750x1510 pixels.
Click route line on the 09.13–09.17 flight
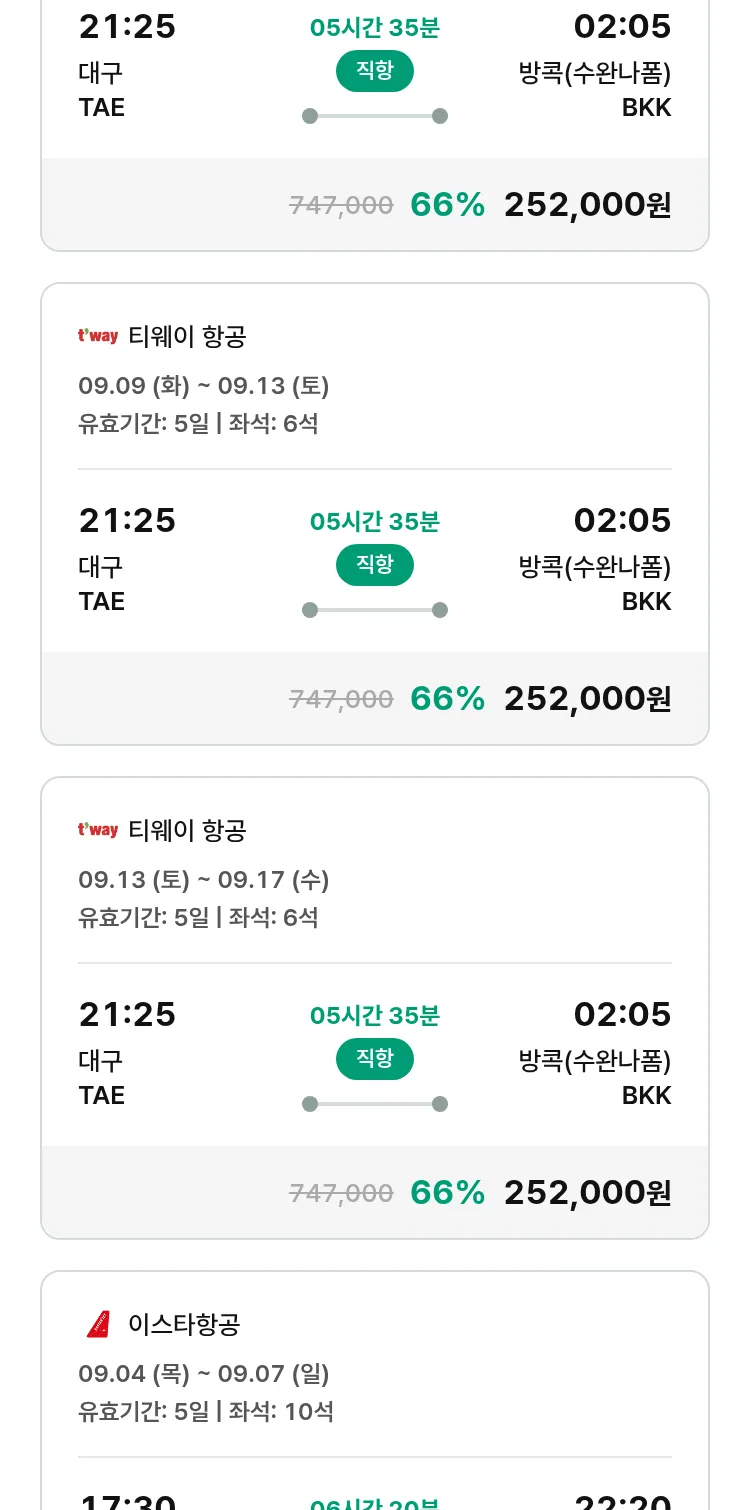pos(375,1104)
